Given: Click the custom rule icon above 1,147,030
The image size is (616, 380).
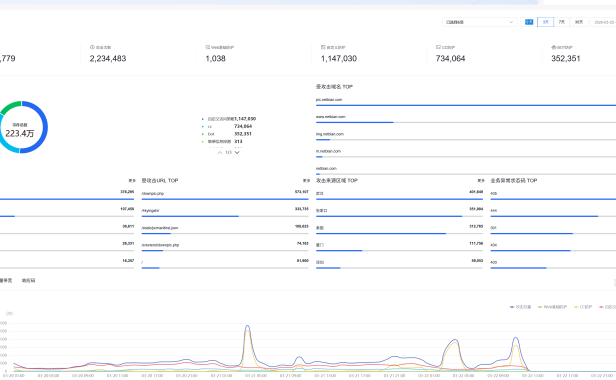Looking at the screenshot, I should coord(323,47).
